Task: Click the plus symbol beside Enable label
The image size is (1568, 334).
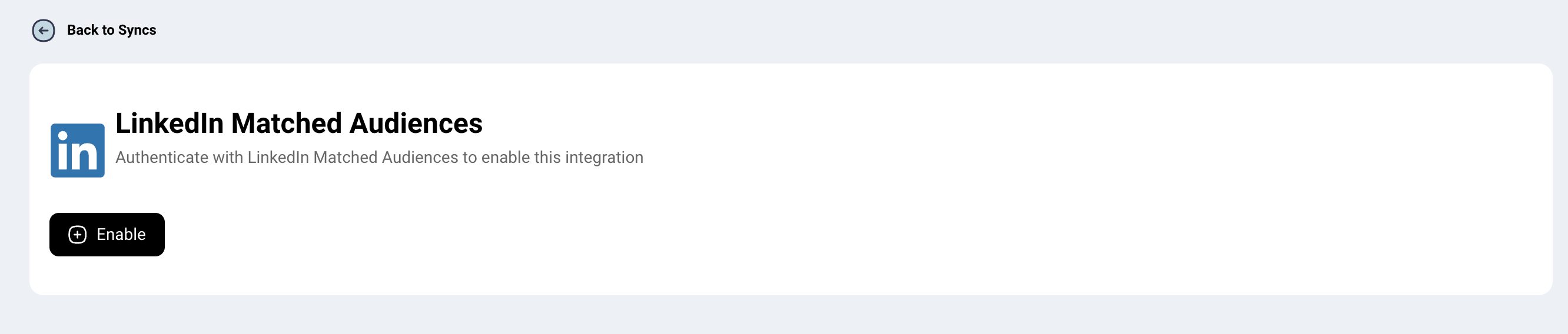Action: 77,235
